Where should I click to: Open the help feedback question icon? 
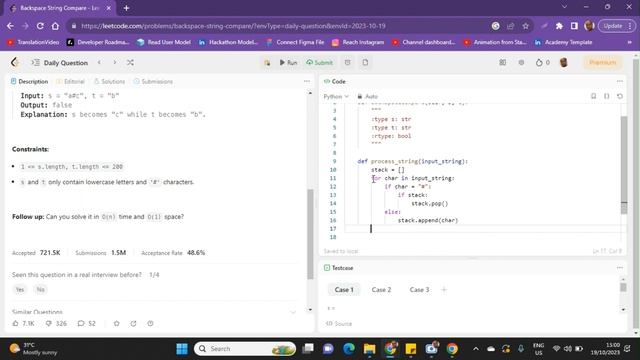coord(150,323)
